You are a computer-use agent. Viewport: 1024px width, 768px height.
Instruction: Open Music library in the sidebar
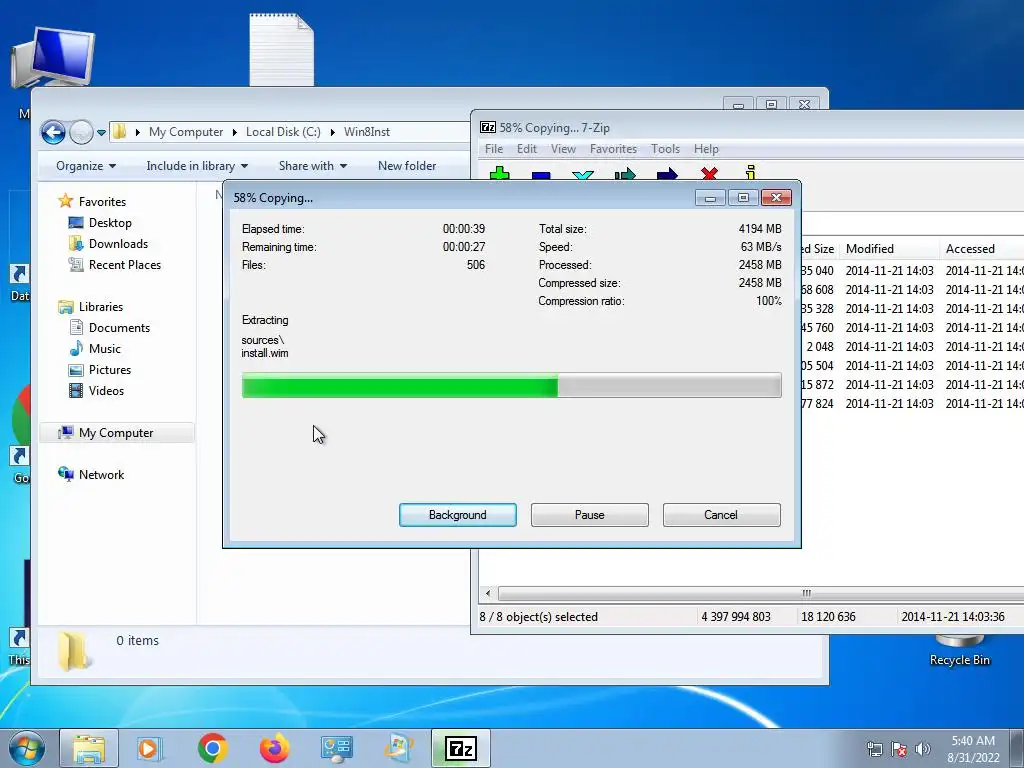pos(104,349)
